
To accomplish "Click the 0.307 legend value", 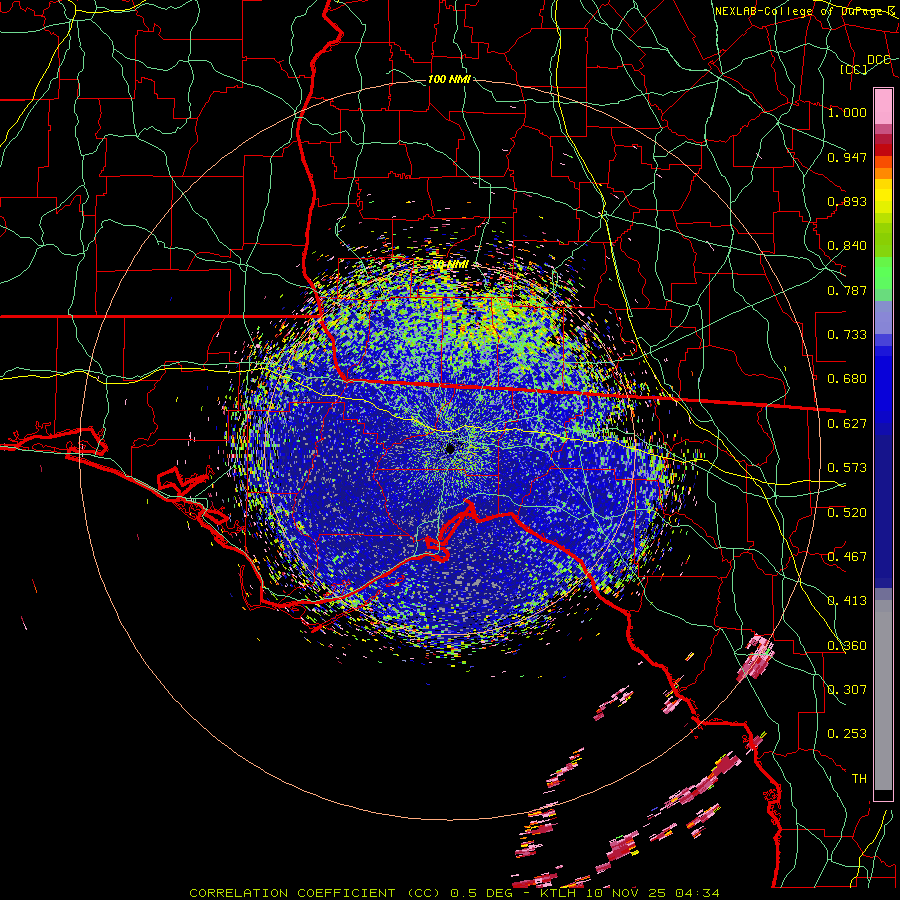I will pos(847,690).
